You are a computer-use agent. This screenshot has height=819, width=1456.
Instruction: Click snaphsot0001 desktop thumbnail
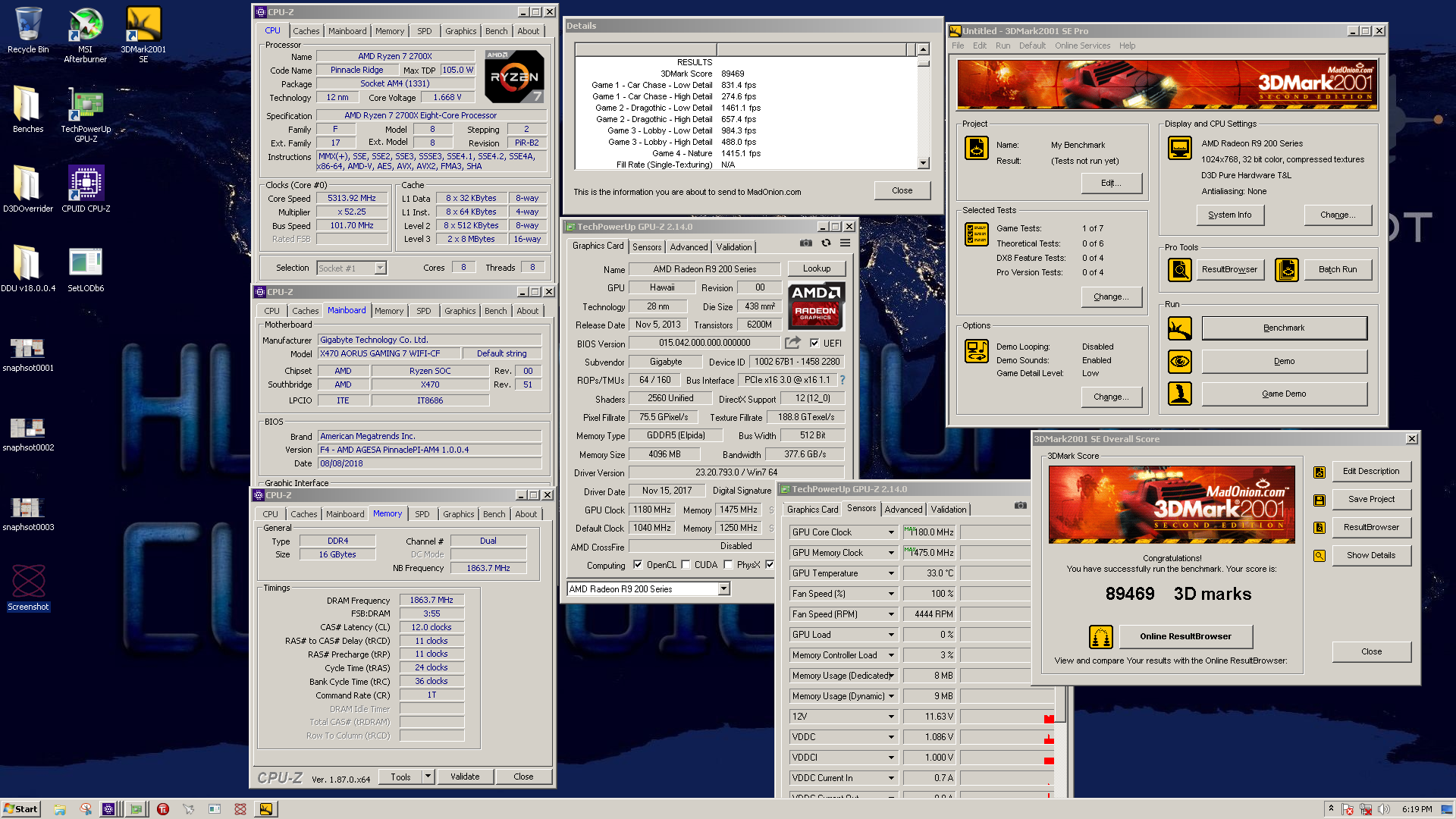pyautogui.click(x=27, y=353)
